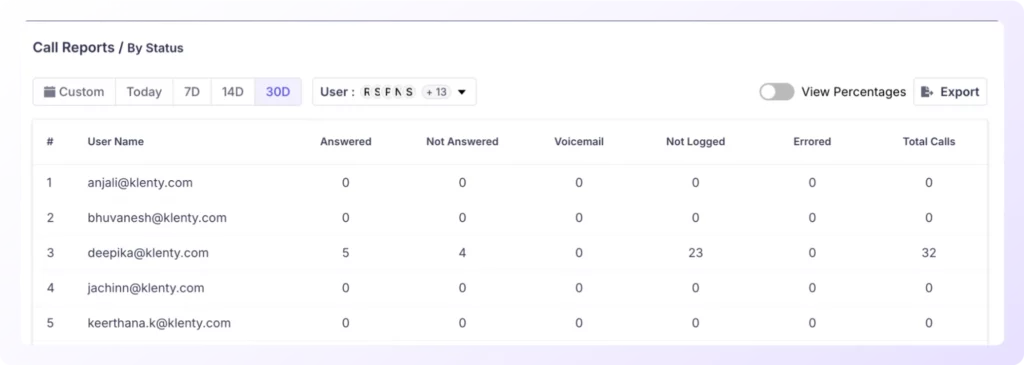
Task: Open the Custom date range picker
Action: coord(74,92)
